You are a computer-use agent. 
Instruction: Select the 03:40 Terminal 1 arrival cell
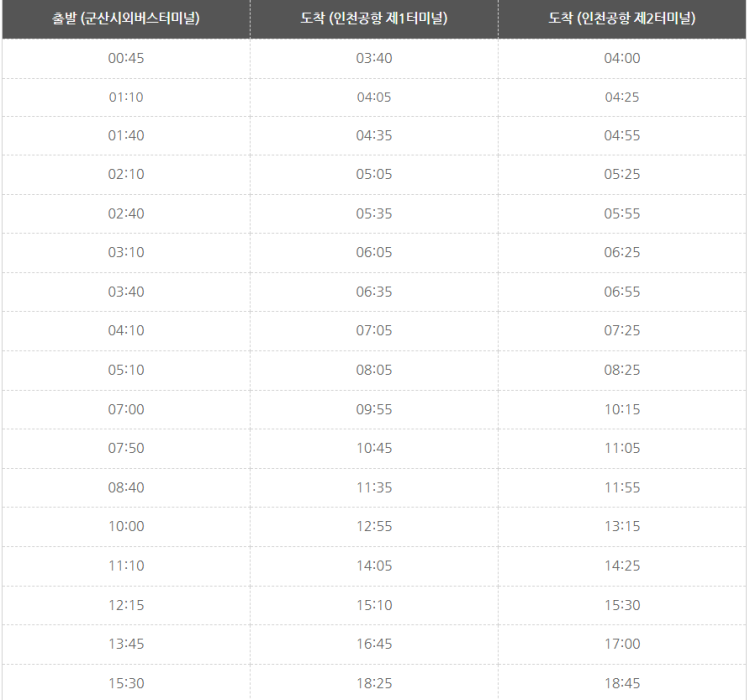[374, 58]
